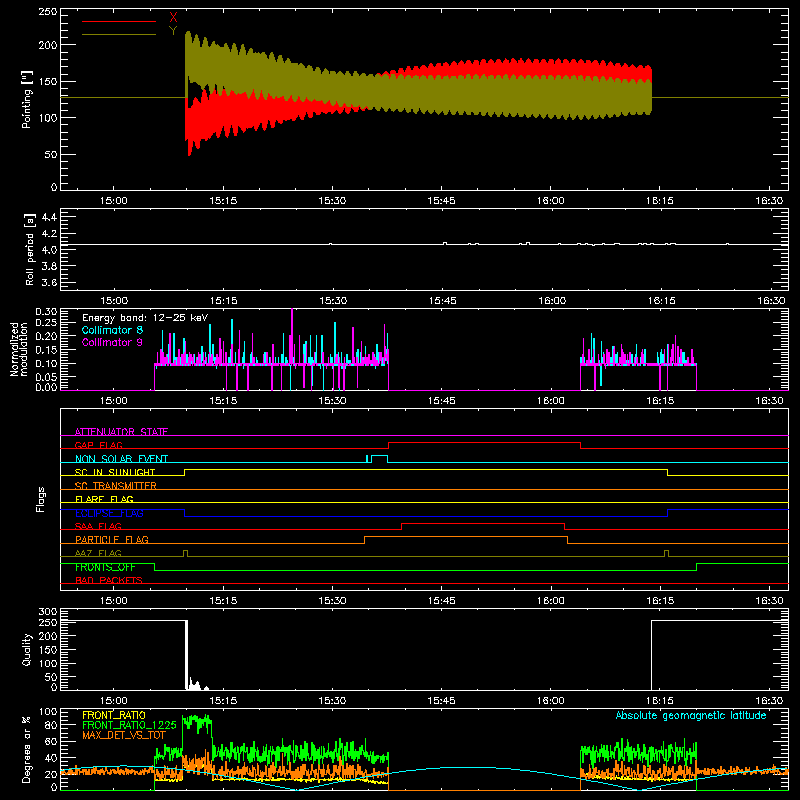Select the yellow FRONT_RATIO legend entry
Image resolution: width=800 pixels, height=800 pixels.
click(x=114, y=715)
